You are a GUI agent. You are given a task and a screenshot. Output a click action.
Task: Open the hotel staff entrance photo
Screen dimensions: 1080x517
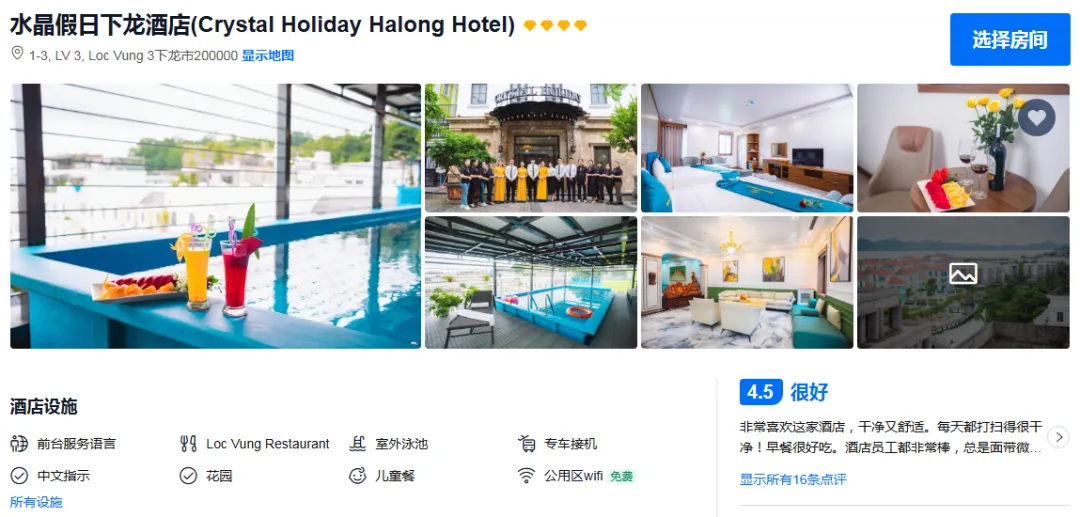pyautogui.click(x=531, y=148)
